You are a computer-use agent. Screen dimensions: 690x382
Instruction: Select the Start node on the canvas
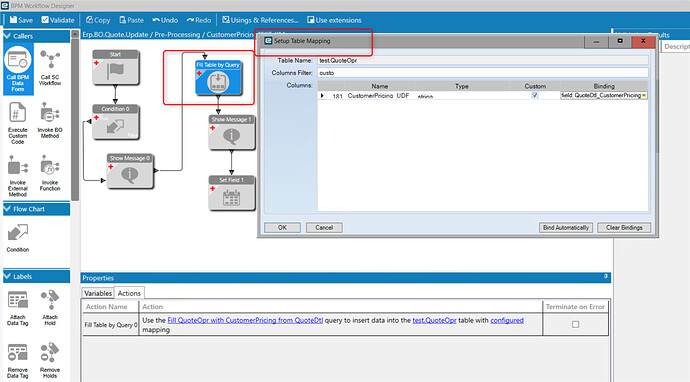click(x=116, y=67)
